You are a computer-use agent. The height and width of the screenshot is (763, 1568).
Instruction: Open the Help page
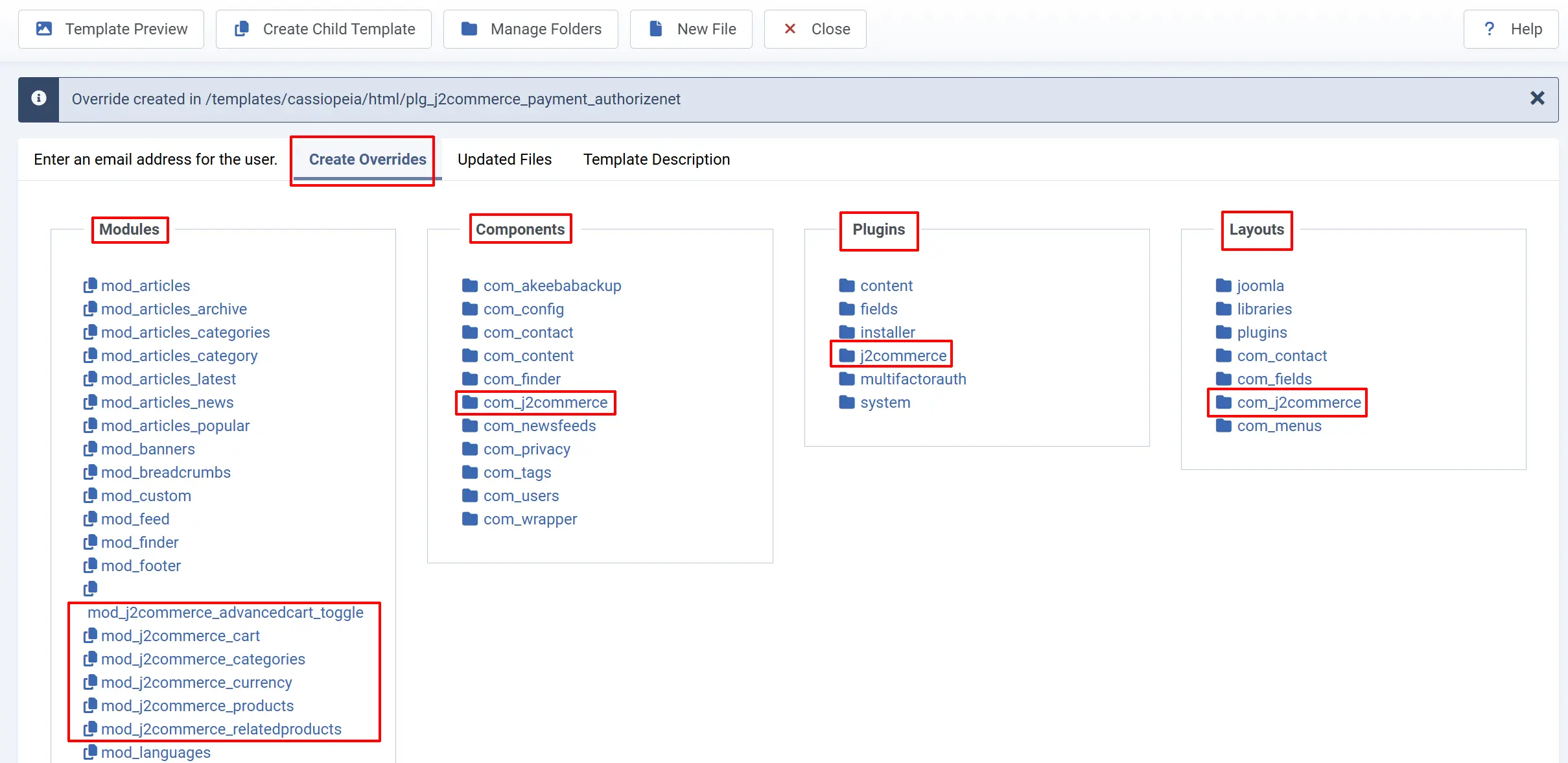[1511, 29]
